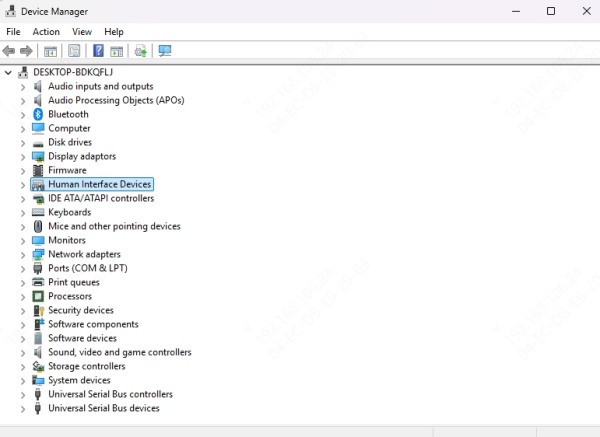Open the View menu
The image size is (600, 437).
click(x=82, y=32)
